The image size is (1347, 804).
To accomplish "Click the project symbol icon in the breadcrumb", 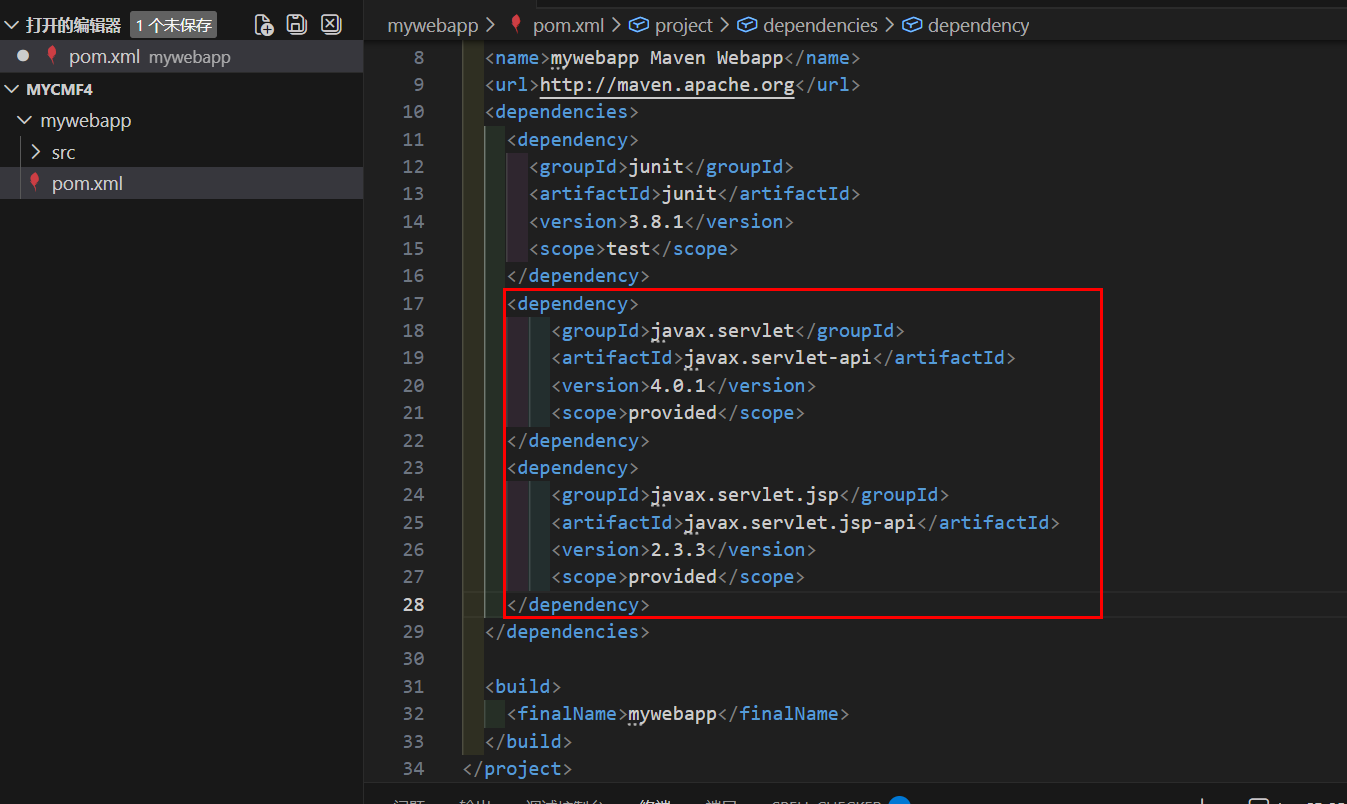I will pos(638,25).
